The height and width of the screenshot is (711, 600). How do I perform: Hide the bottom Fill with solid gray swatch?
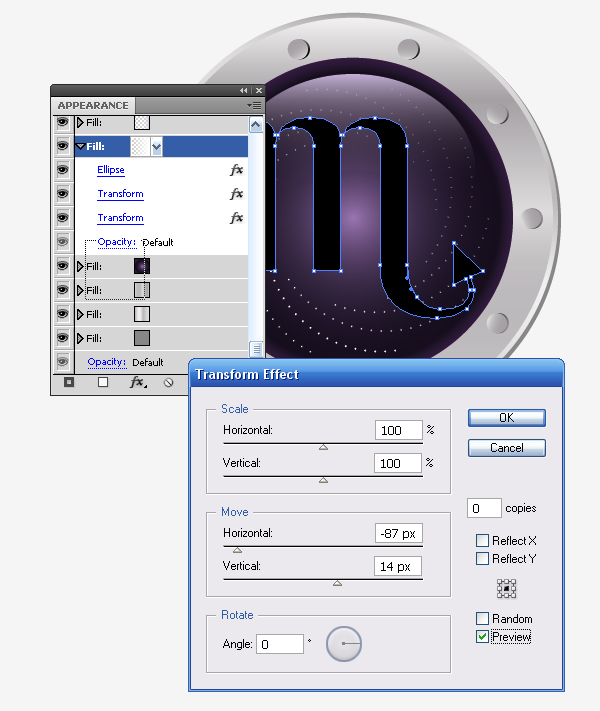point(63,338)
